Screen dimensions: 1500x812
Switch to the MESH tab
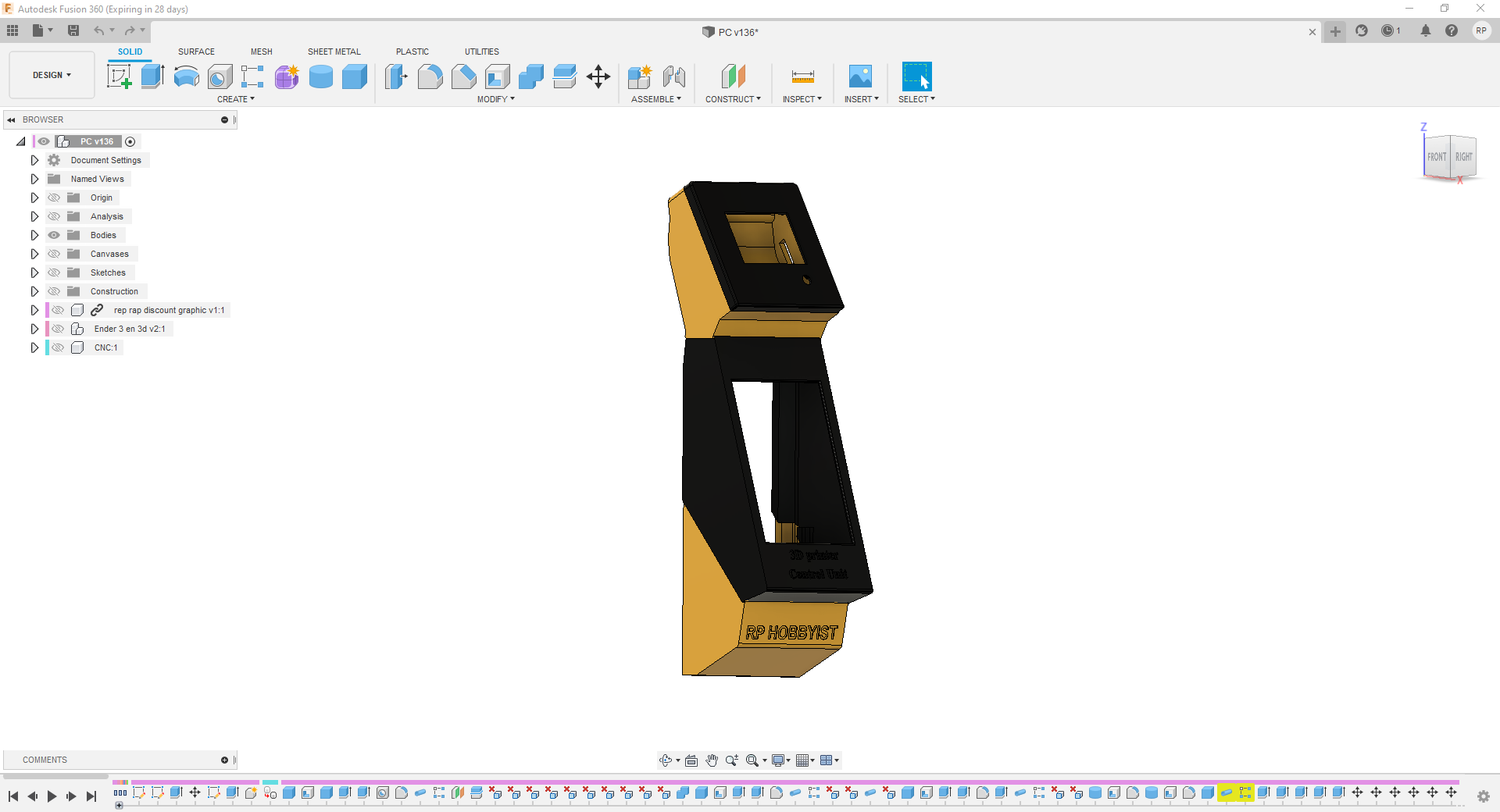262,52
